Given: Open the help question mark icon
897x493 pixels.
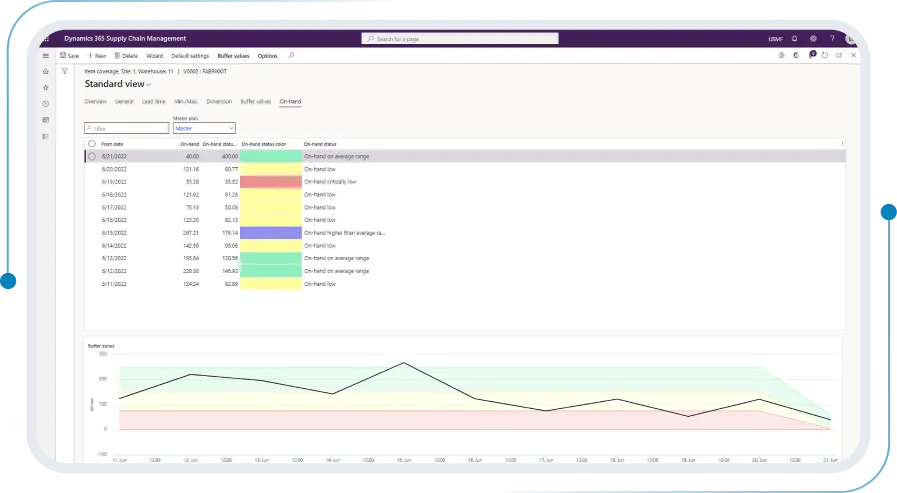Looking at the screenshot, I should coord(832,39).
